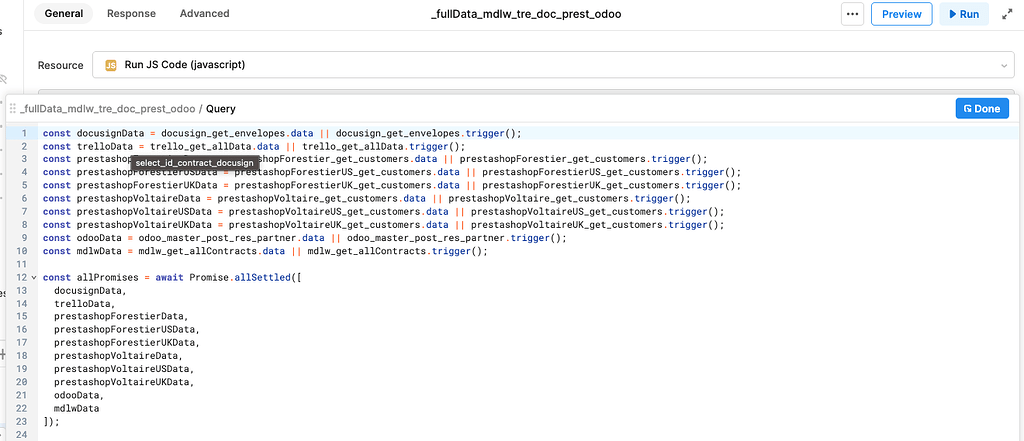Open the Advanced tab
The width and height of the screenshot is (1024, 441).
[x=204, y=14]
